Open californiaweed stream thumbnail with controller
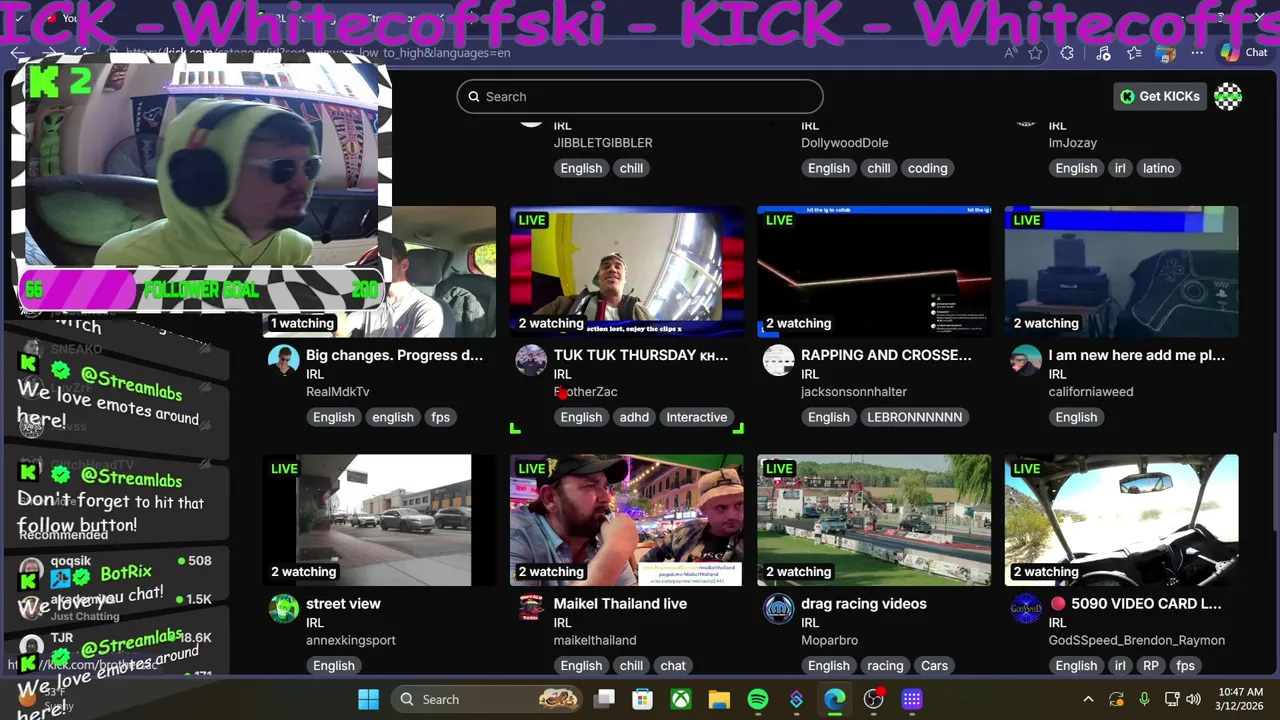 (1121, 272)
